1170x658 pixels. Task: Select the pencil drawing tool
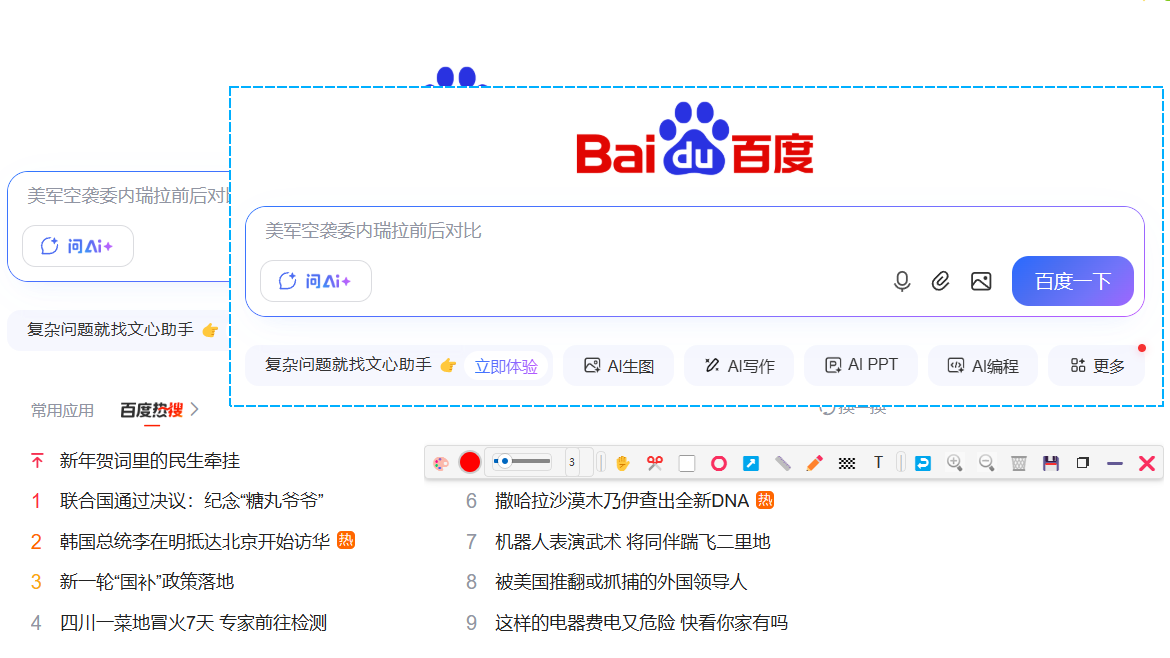814,462
